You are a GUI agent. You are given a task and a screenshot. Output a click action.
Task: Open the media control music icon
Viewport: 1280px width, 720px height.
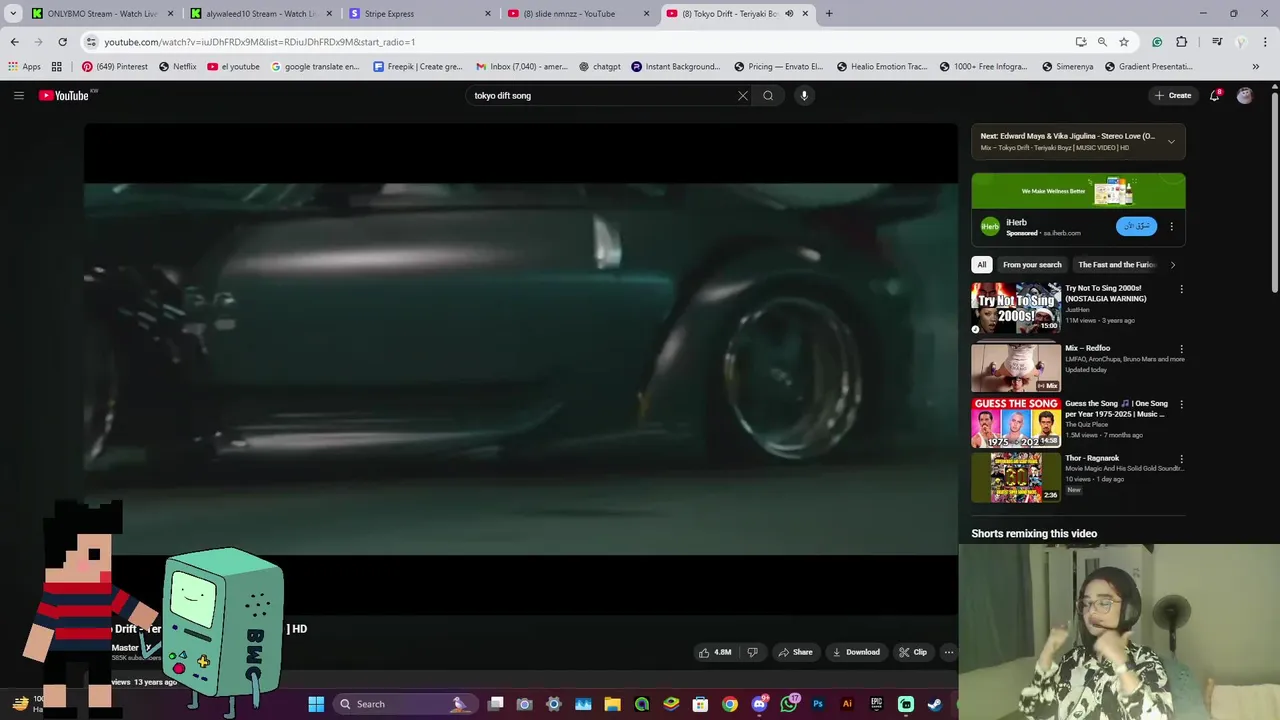click(x=1217, y=42)
